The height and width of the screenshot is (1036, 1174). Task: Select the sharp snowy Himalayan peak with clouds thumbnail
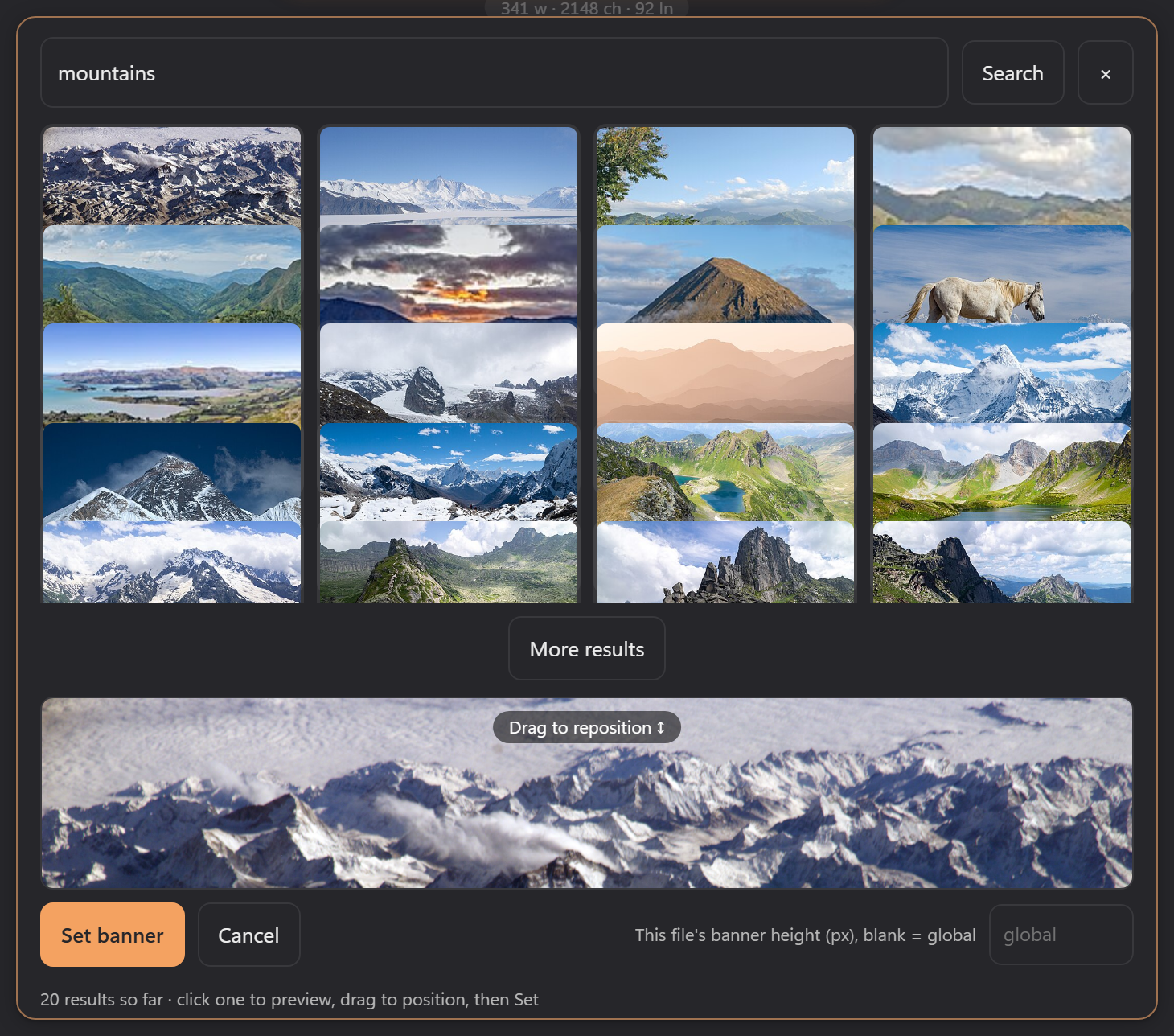click(1002, 373)
